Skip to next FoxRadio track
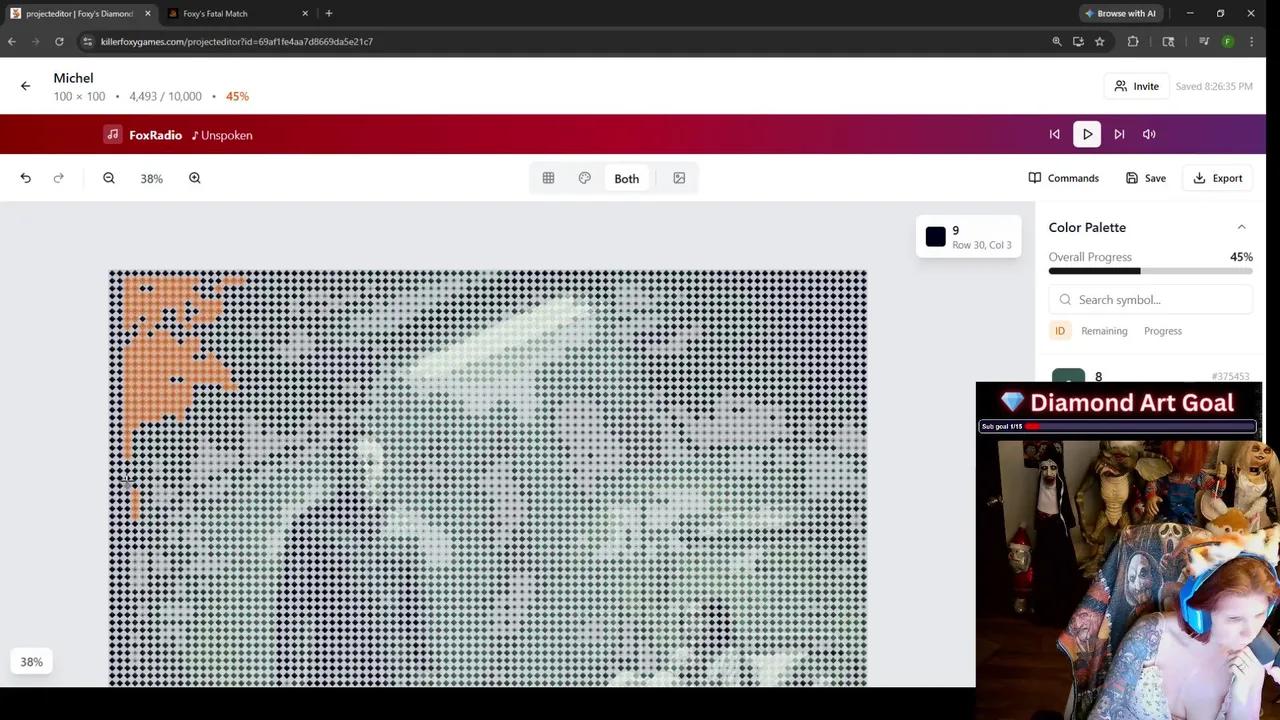This screenshot has height=720, width=1280. point(1119,134)
